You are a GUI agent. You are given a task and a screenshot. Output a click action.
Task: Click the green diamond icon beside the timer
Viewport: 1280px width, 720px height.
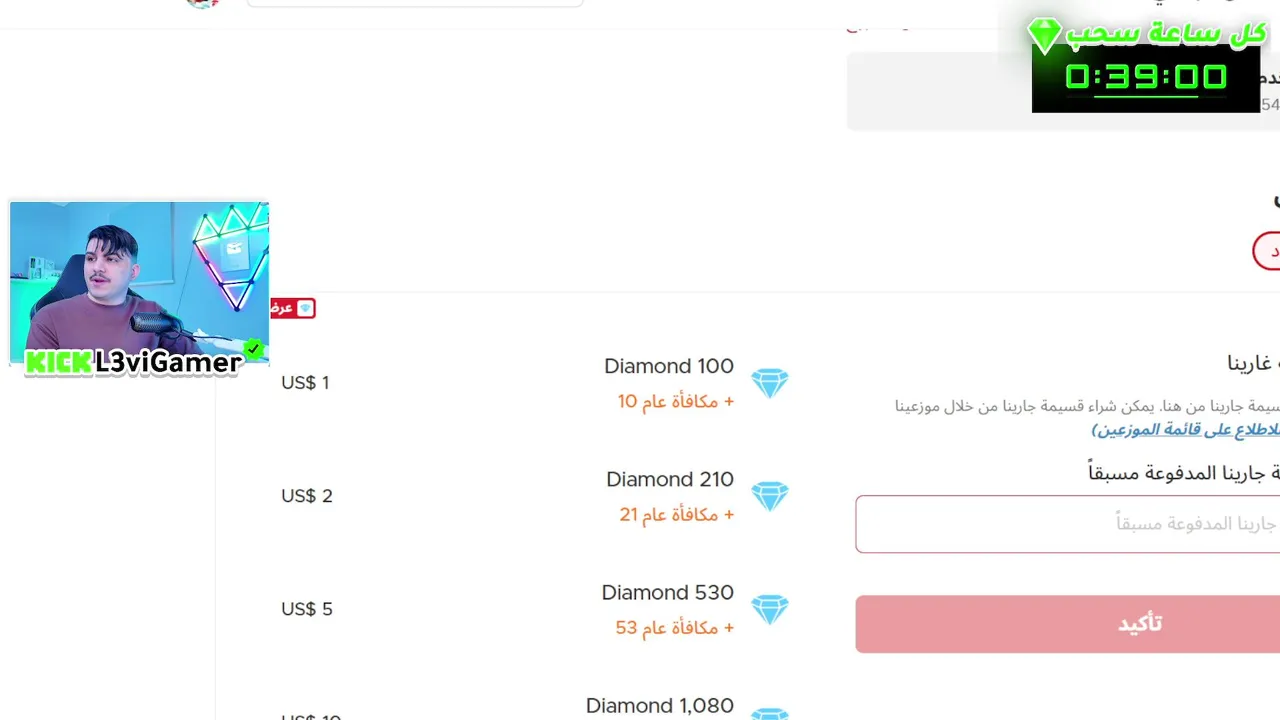point(1044,35)
